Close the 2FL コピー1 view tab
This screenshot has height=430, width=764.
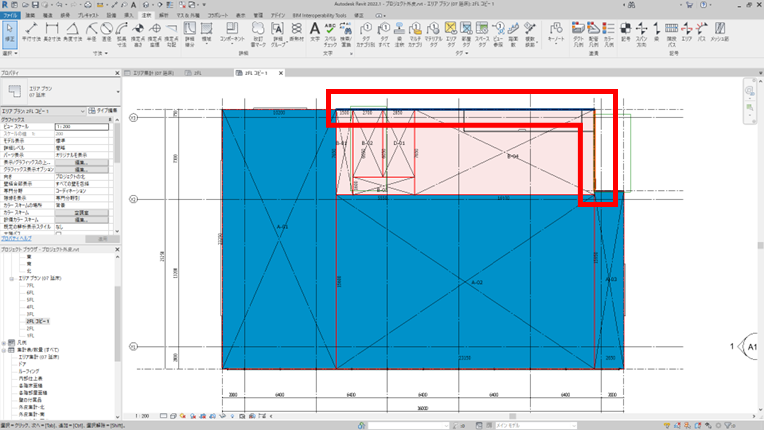(x=281, y=73)
